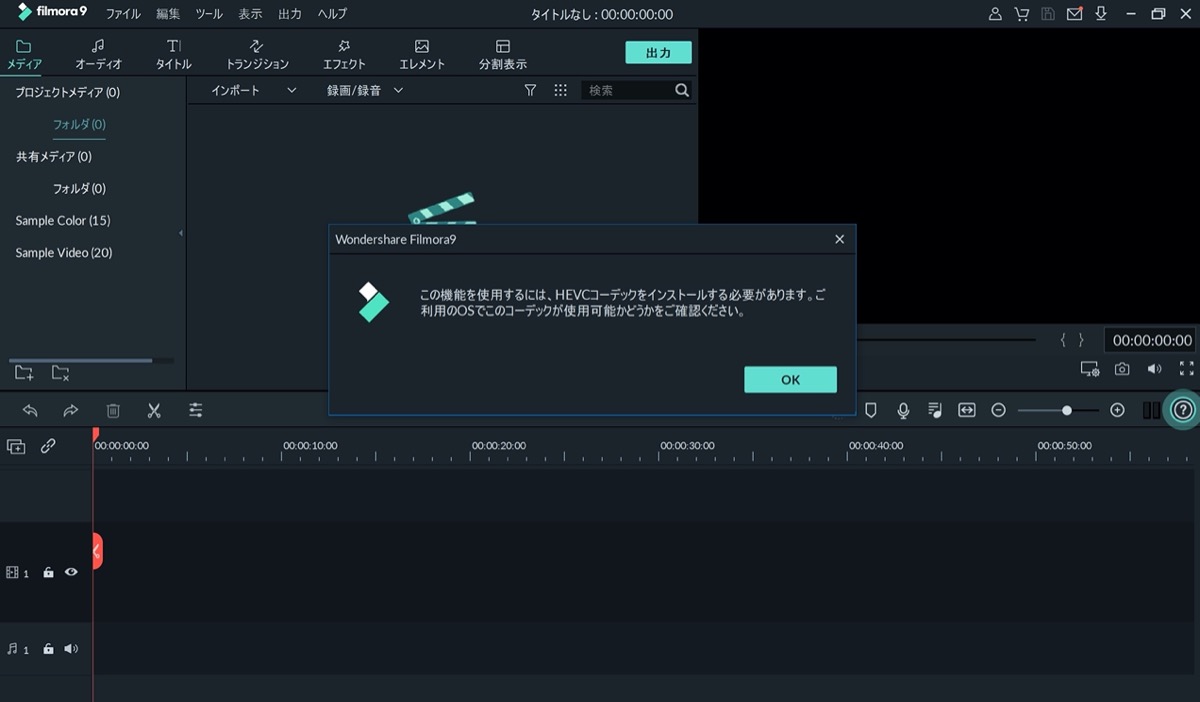Click the preview volume speaker icon
This screenshot has height=702, width=1200.
coord(1154,369)
